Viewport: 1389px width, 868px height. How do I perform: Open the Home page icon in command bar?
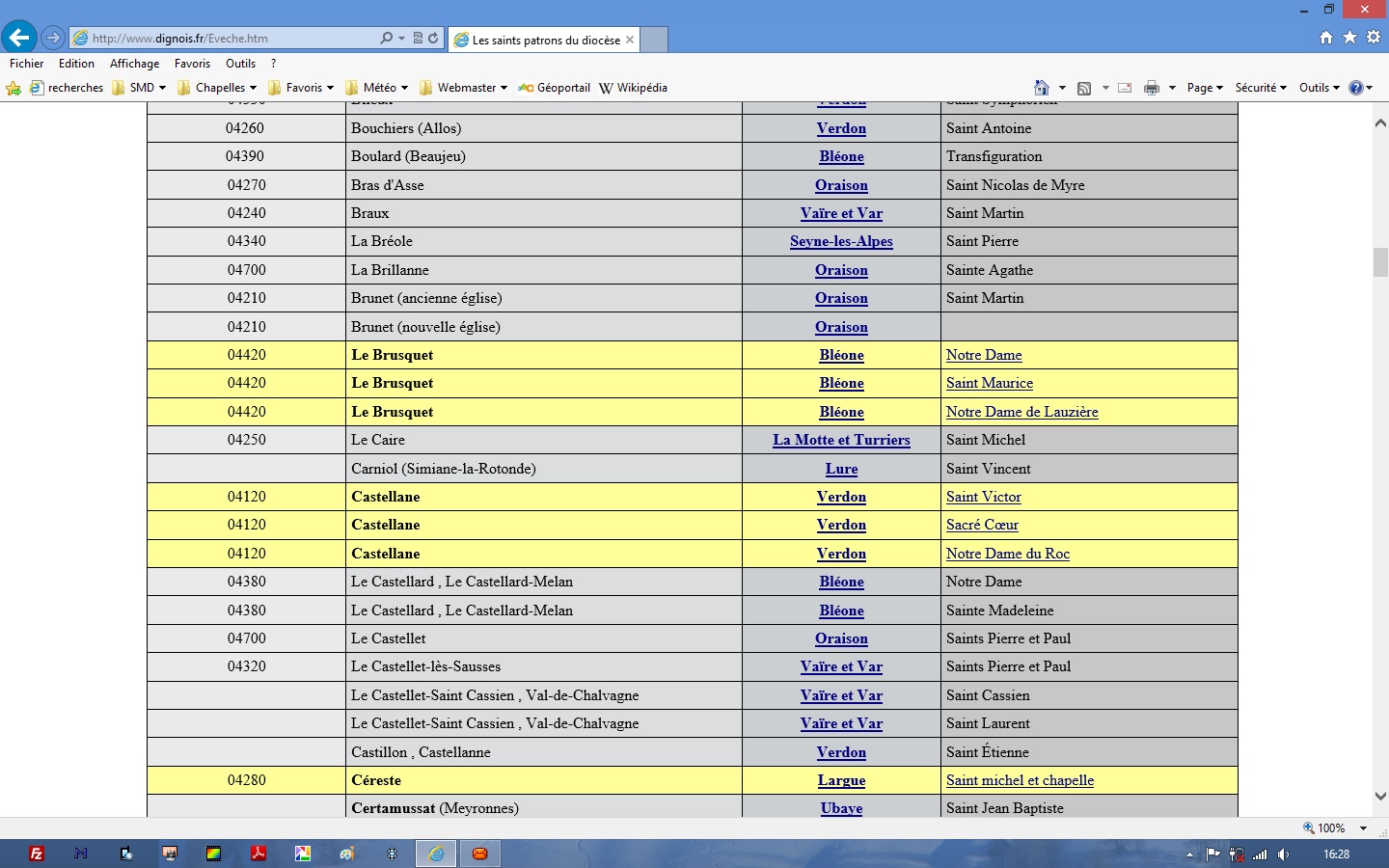(1041, 88)
